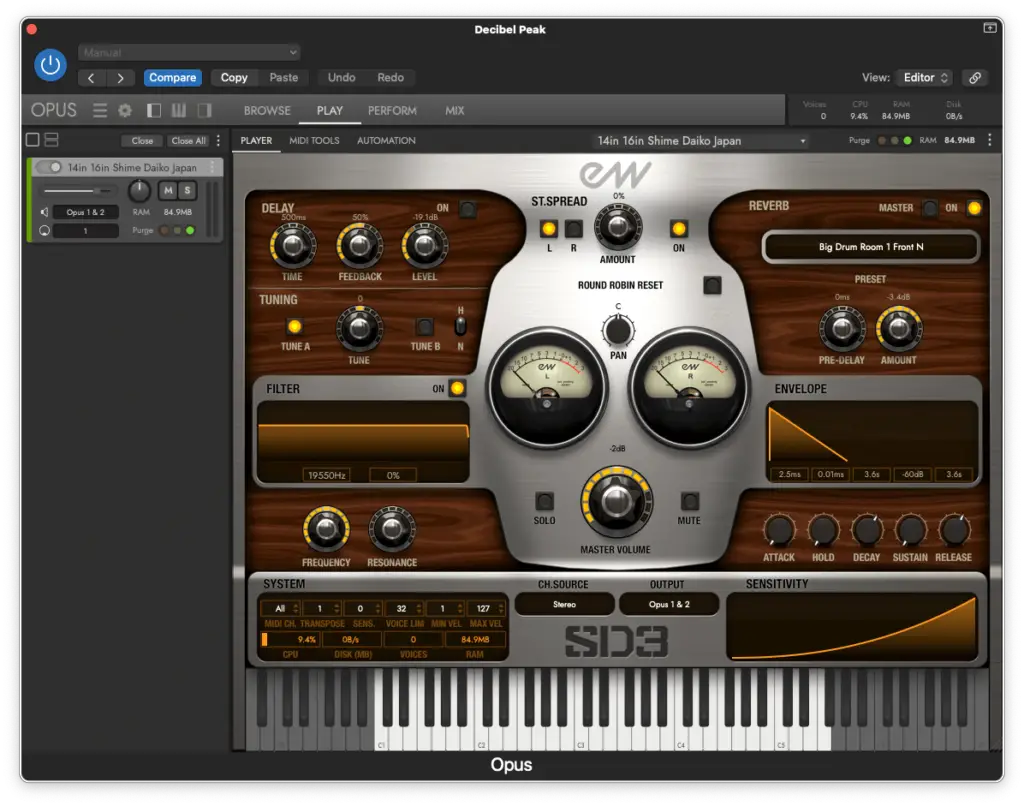Toggle stereo spread L button
The height and width of the screenshot is (806, 1024).
tap(549, 229)
